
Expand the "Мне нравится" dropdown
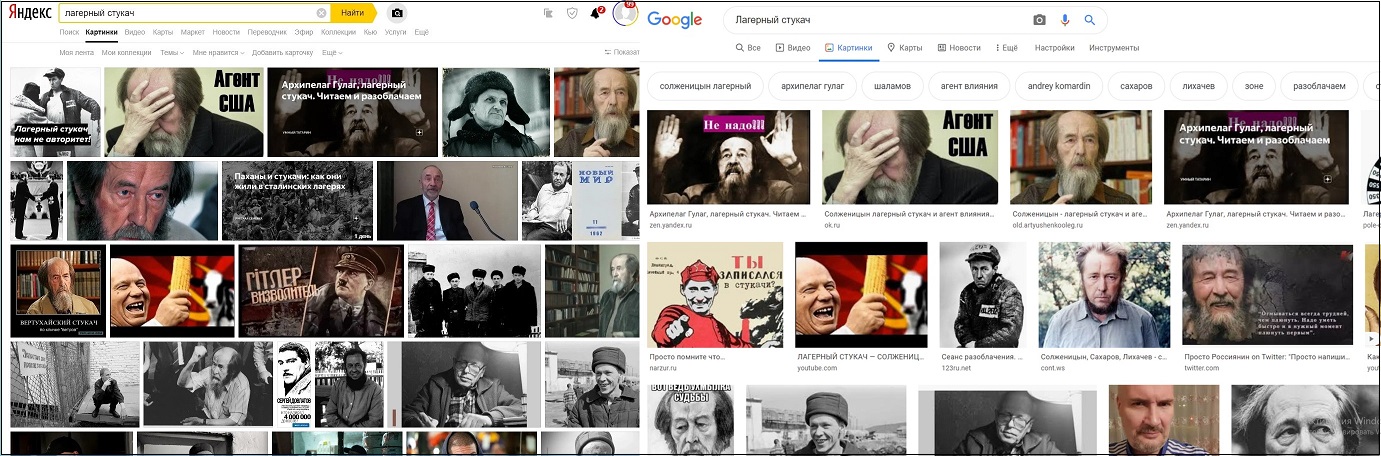tap(218, 52)
